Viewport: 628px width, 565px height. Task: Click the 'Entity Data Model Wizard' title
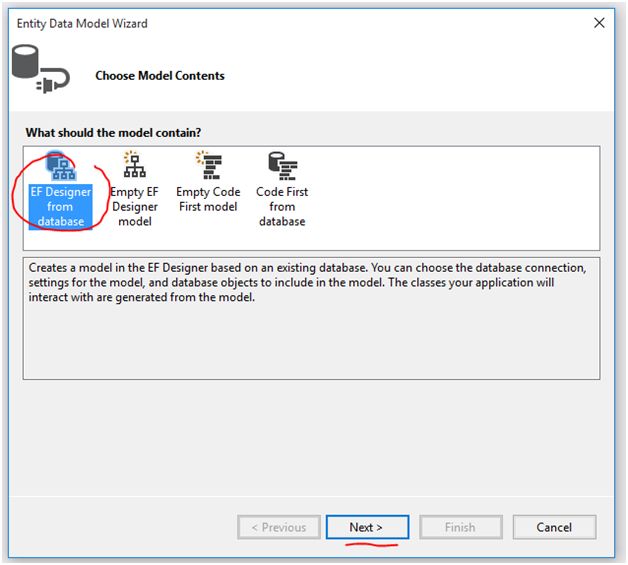[x=82, y=24]
